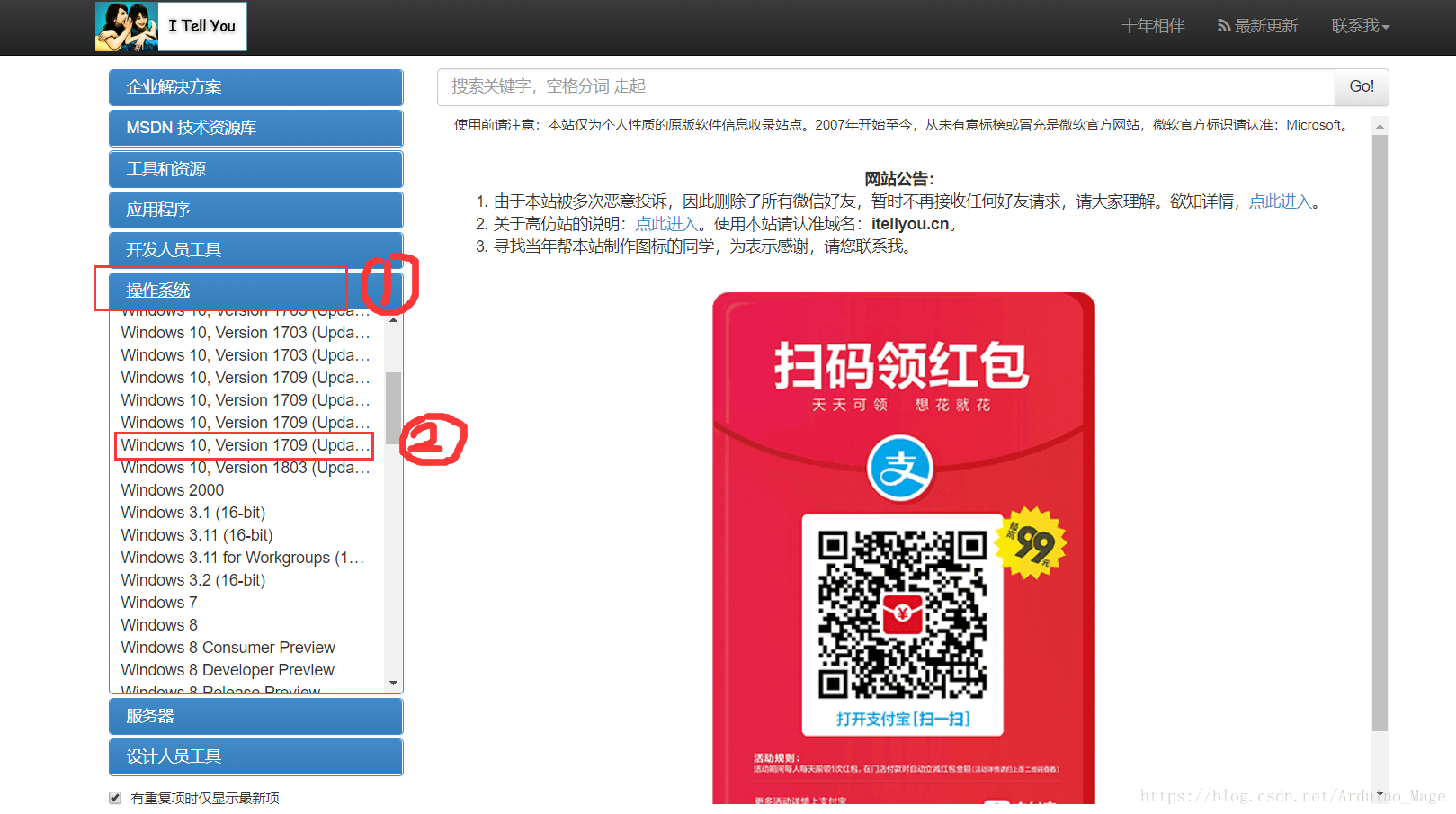Expand the MSDN 技术资源库 category
1456x814 pixels.
coord(256,128)
